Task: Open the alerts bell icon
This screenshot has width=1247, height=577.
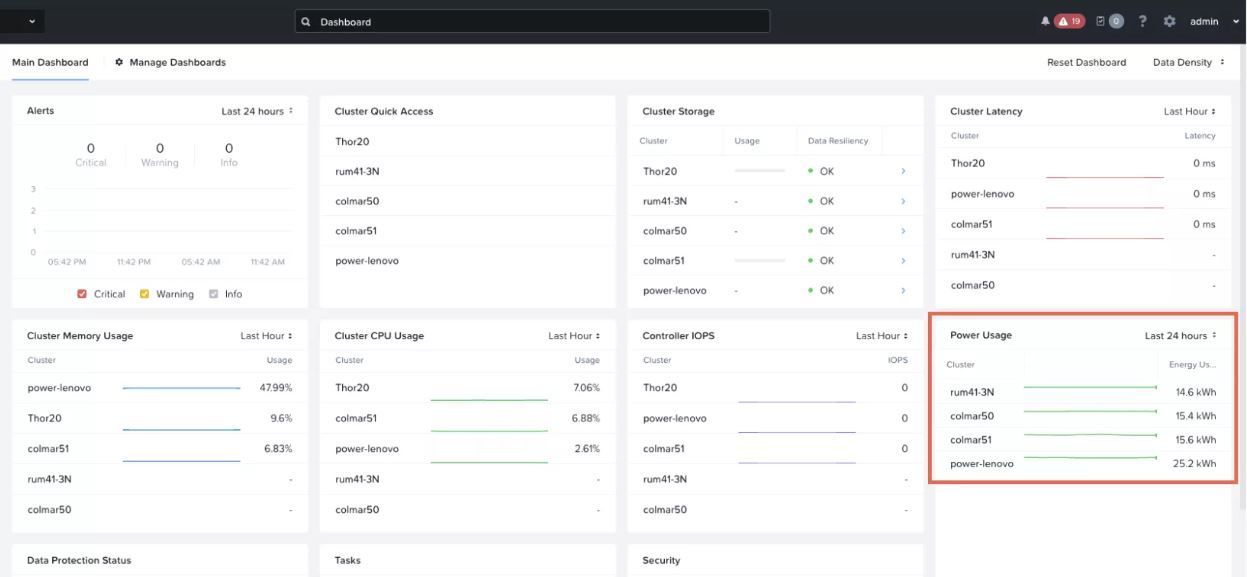Action: point(1046,21)
